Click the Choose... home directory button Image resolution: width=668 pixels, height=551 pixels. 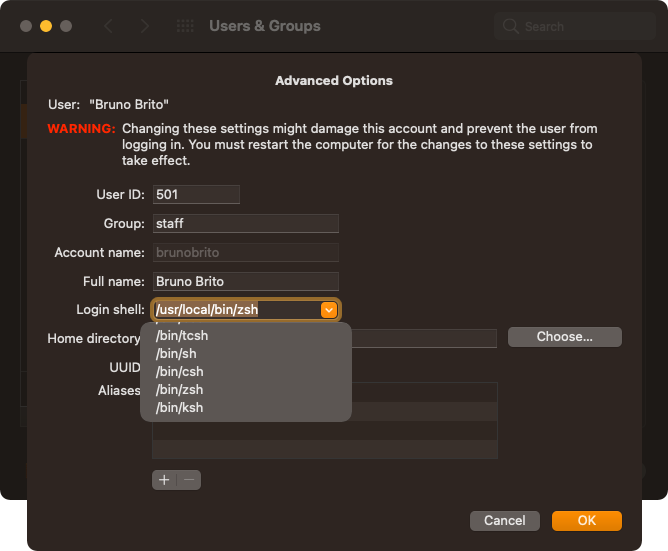tap(564, 337)
